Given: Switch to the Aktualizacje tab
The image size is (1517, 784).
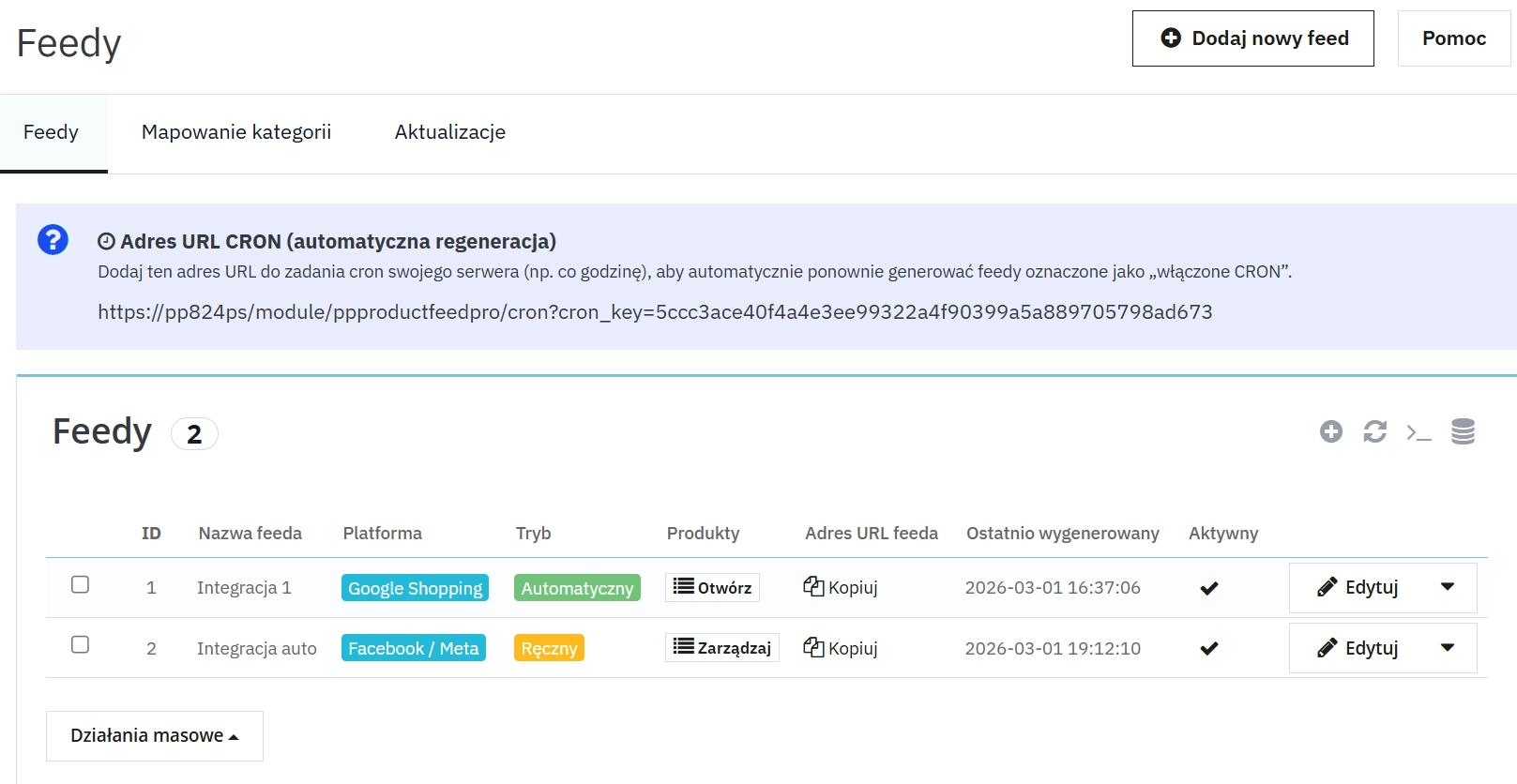Looking at the screenshot, I should pos(450,132).
